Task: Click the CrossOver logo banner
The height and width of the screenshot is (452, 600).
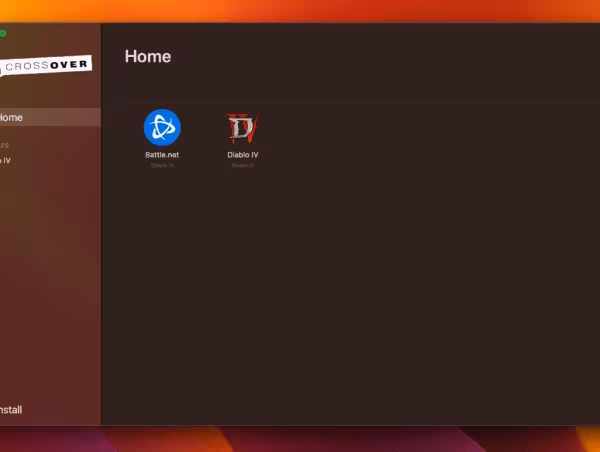Action: point(46,65)
